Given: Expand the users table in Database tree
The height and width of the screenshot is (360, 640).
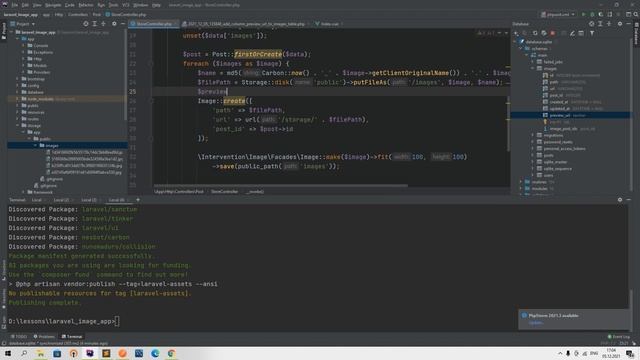Looking at the screenshot, I should [533, 175].
